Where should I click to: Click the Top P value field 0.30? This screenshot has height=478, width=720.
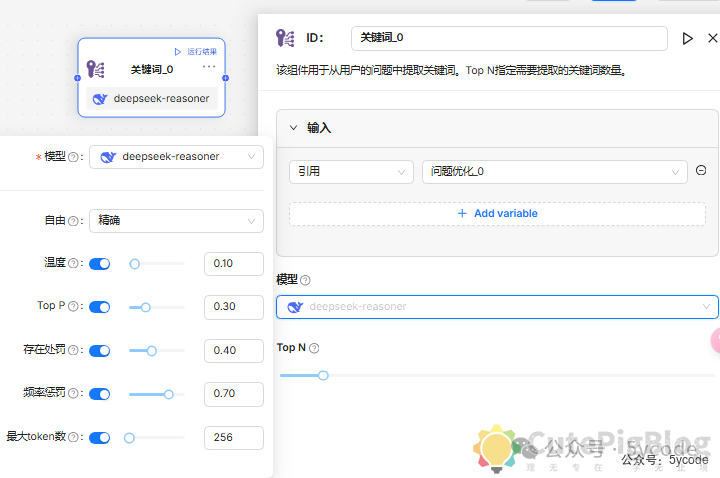click(x=234, y=307)
